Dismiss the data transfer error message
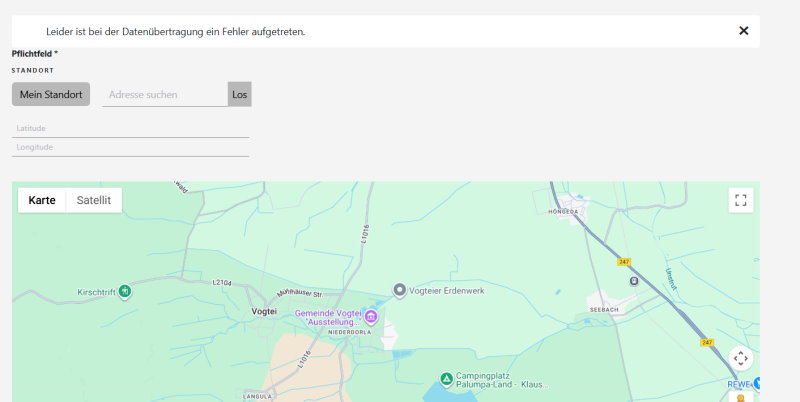800x402 pixels. tap(743, 31)
